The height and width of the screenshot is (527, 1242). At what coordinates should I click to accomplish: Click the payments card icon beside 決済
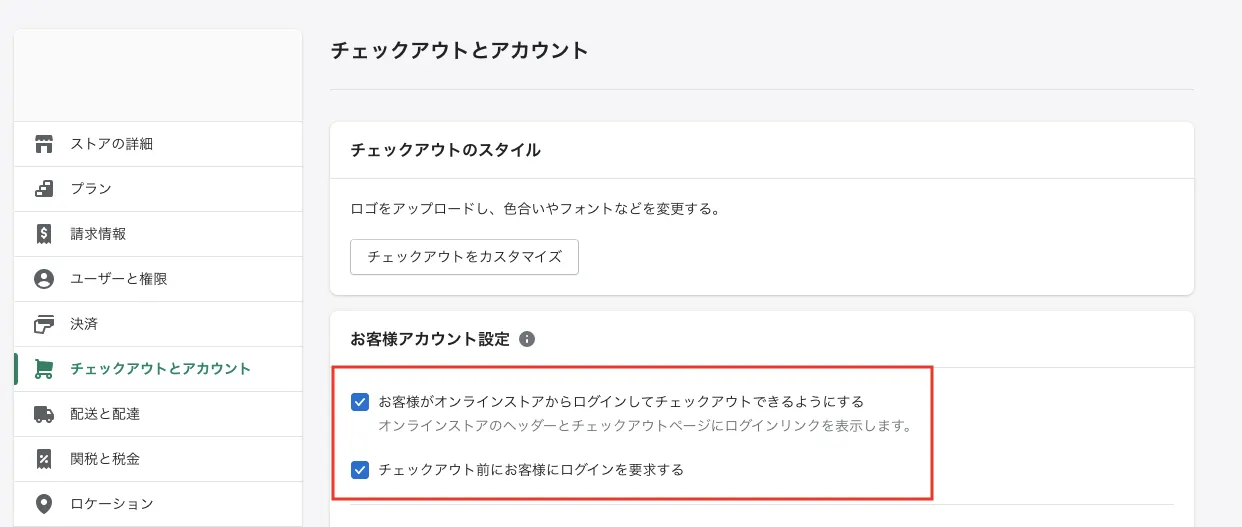click(43, 324)
